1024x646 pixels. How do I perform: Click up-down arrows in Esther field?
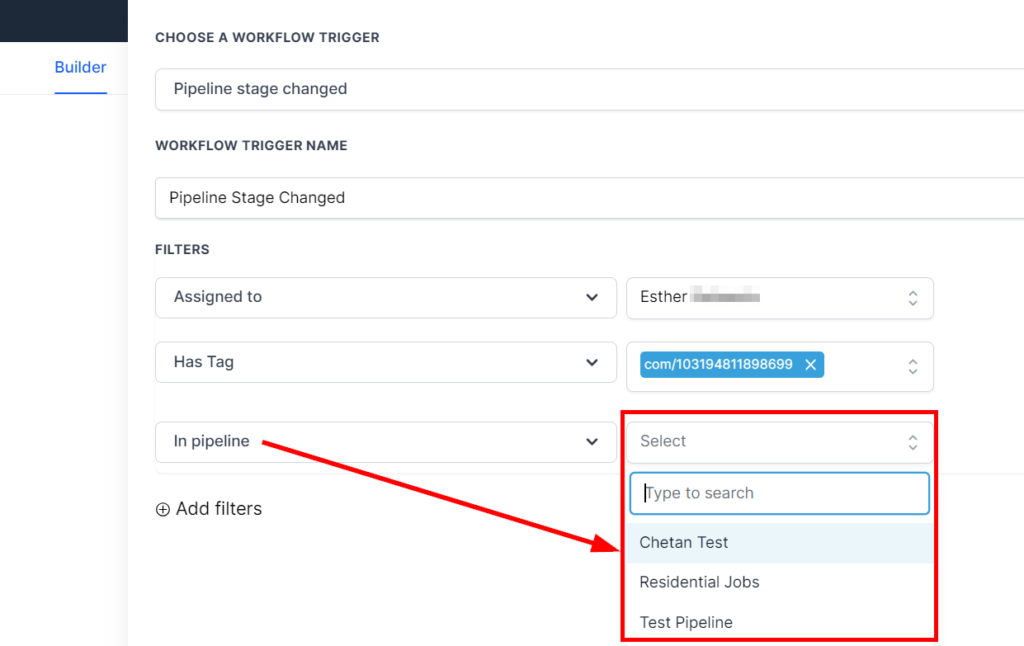912,298
